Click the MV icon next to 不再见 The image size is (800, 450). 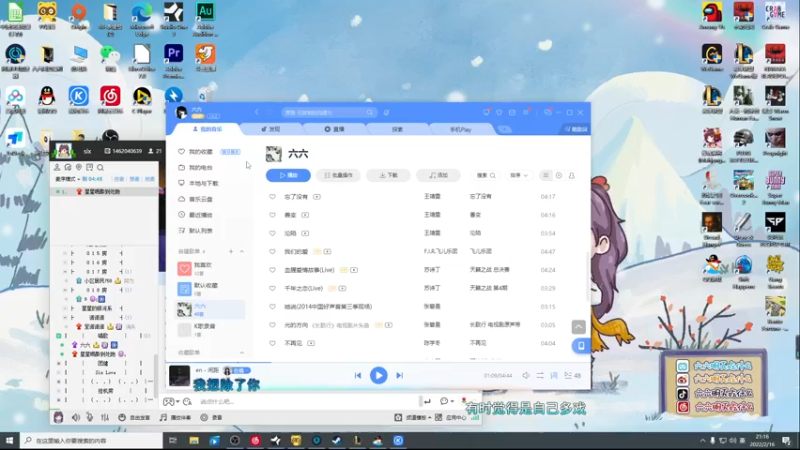(x=311, y=343)
